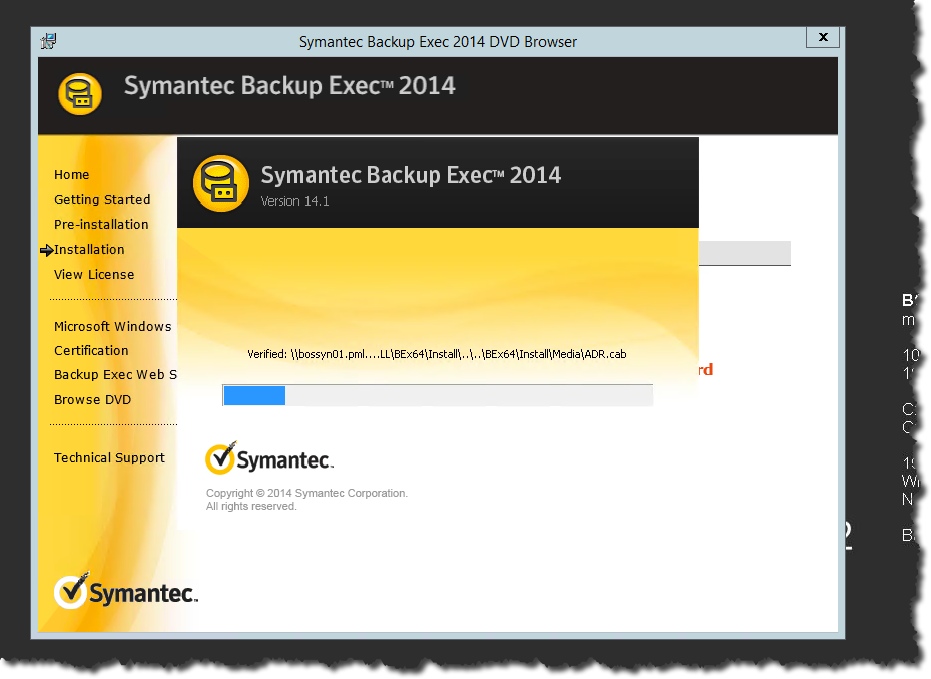
Task: Click the Version 14.1 text
Action: click(294, 201)
